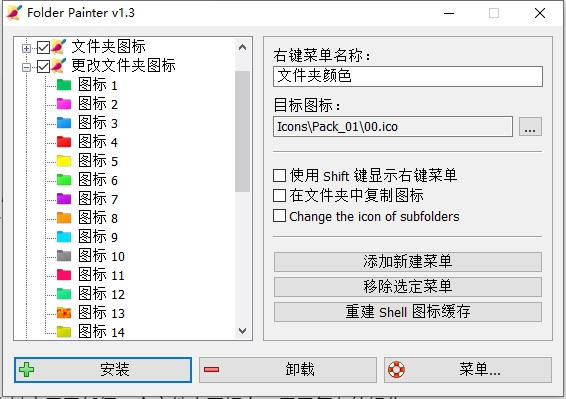Select the 文件夹图标 tree label
The image size is (566, 399).
(108, 47)
